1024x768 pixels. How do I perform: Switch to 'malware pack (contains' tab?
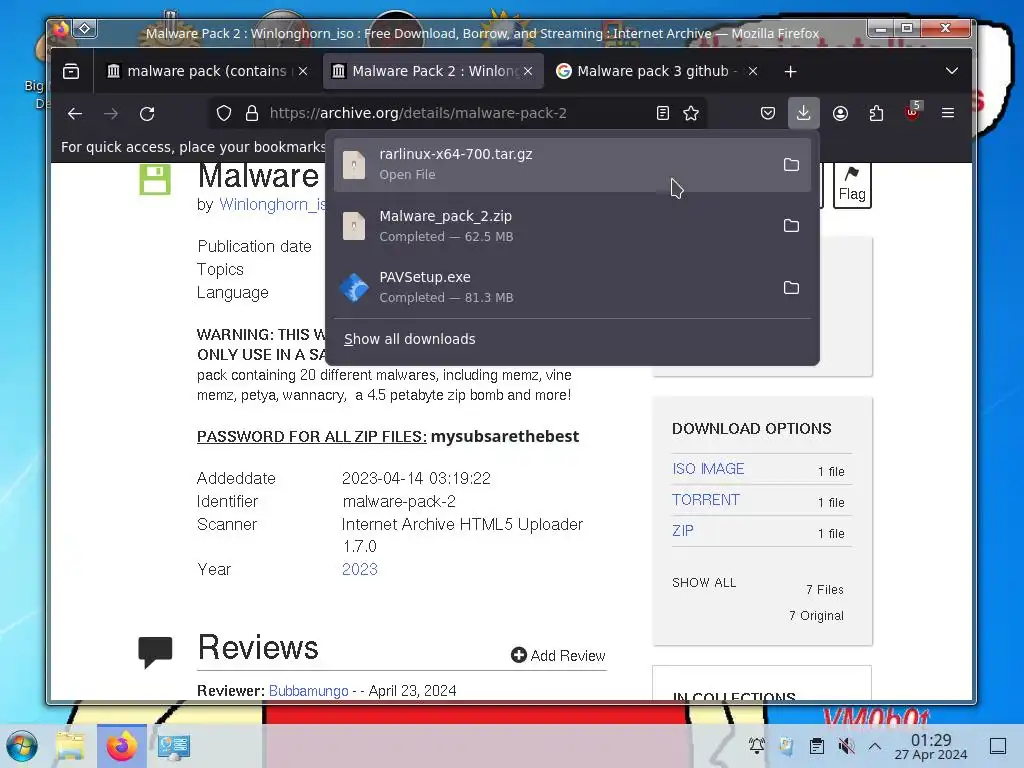coord(206,71)
